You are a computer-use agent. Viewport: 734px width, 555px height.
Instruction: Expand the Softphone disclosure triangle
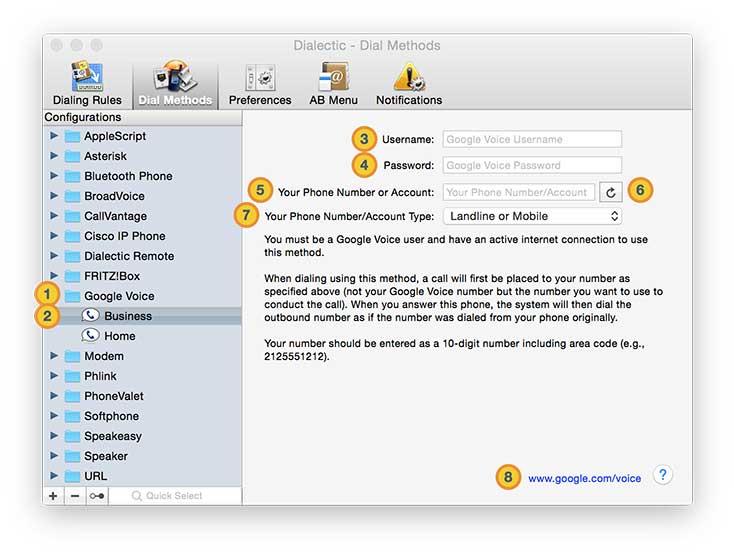[x=54, y=416]
